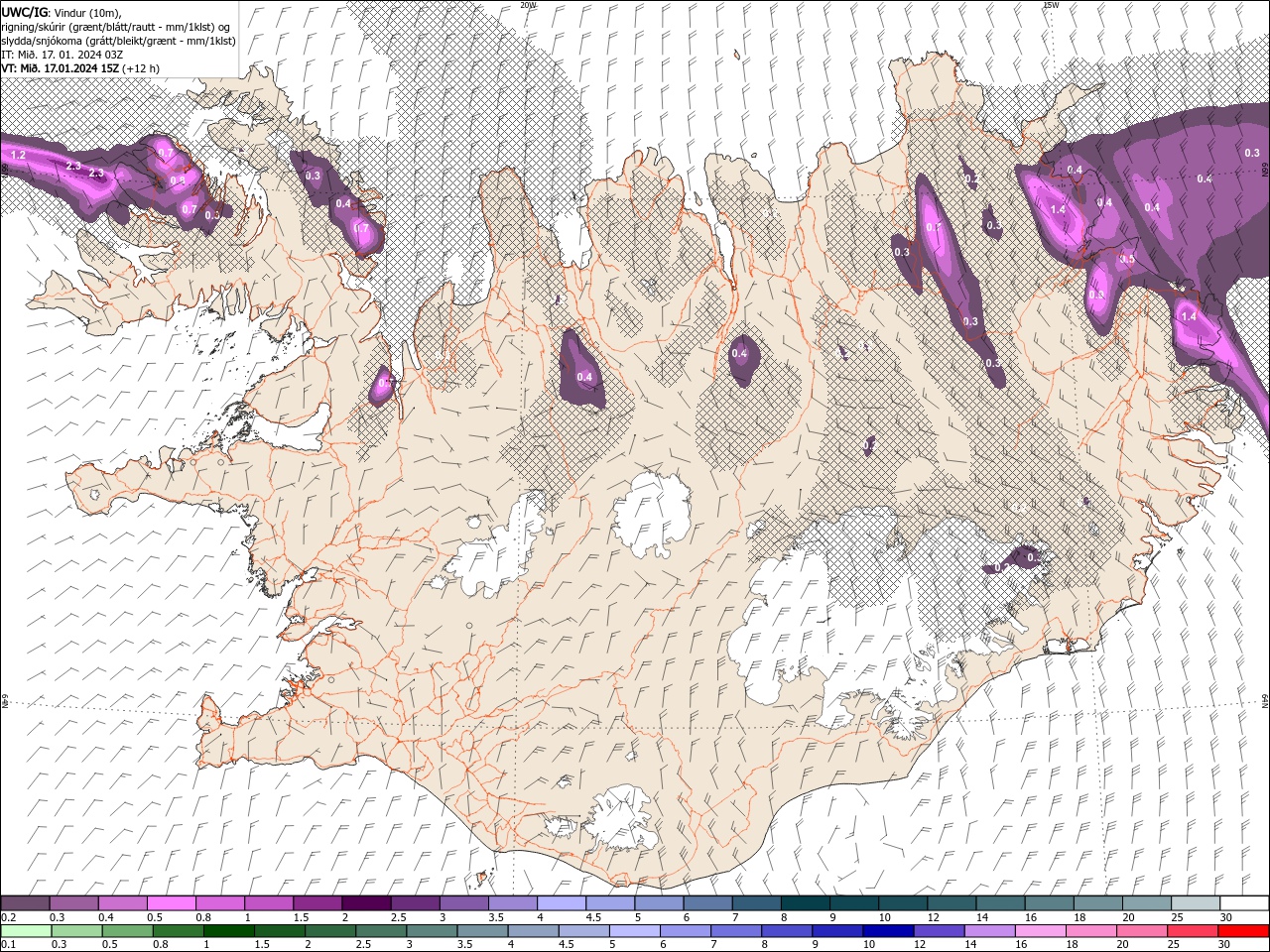Click the 20W longitude label on top edge

coord(528,5)
